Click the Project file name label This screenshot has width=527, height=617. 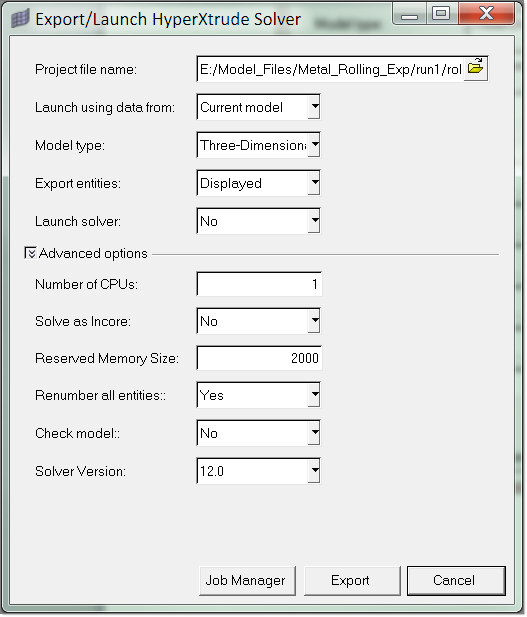[86, 69]
